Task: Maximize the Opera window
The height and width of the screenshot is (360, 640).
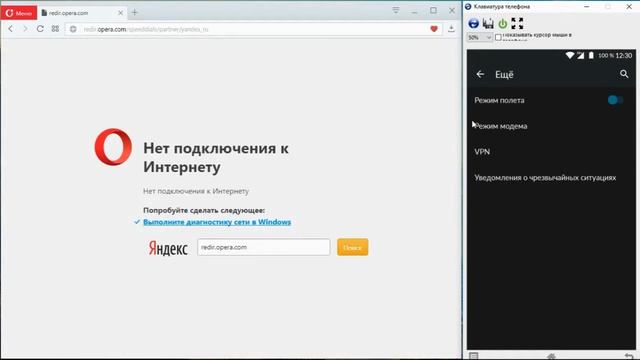Action: [x=433, y=11]
